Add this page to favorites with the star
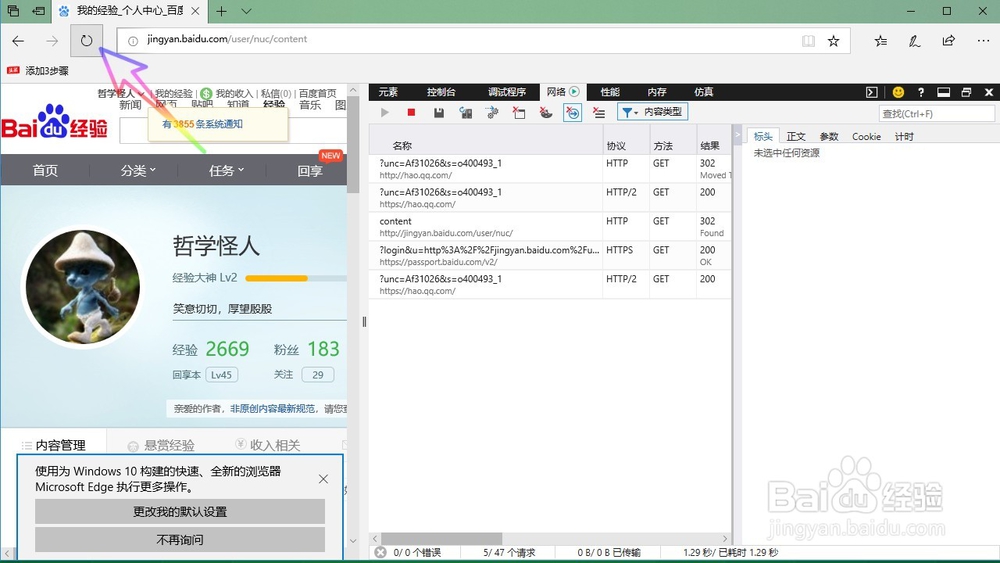 click(x=833, y=41)
